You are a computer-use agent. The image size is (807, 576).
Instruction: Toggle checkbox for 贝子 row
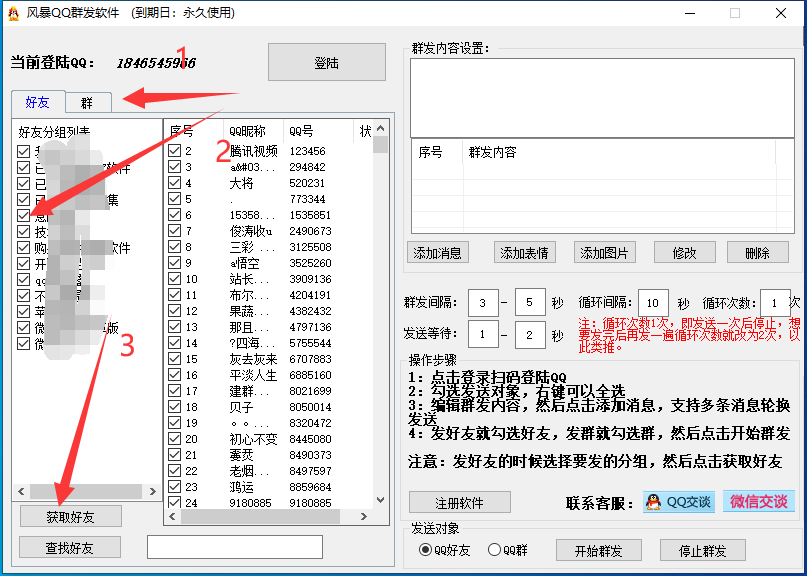click(174, 407)
